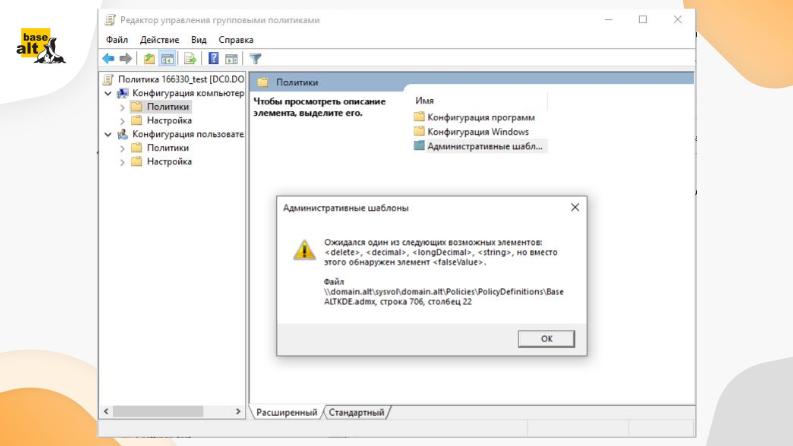Screen dimensions: 793x446
Task: Open the Действие menu
Action: [159, 39]
